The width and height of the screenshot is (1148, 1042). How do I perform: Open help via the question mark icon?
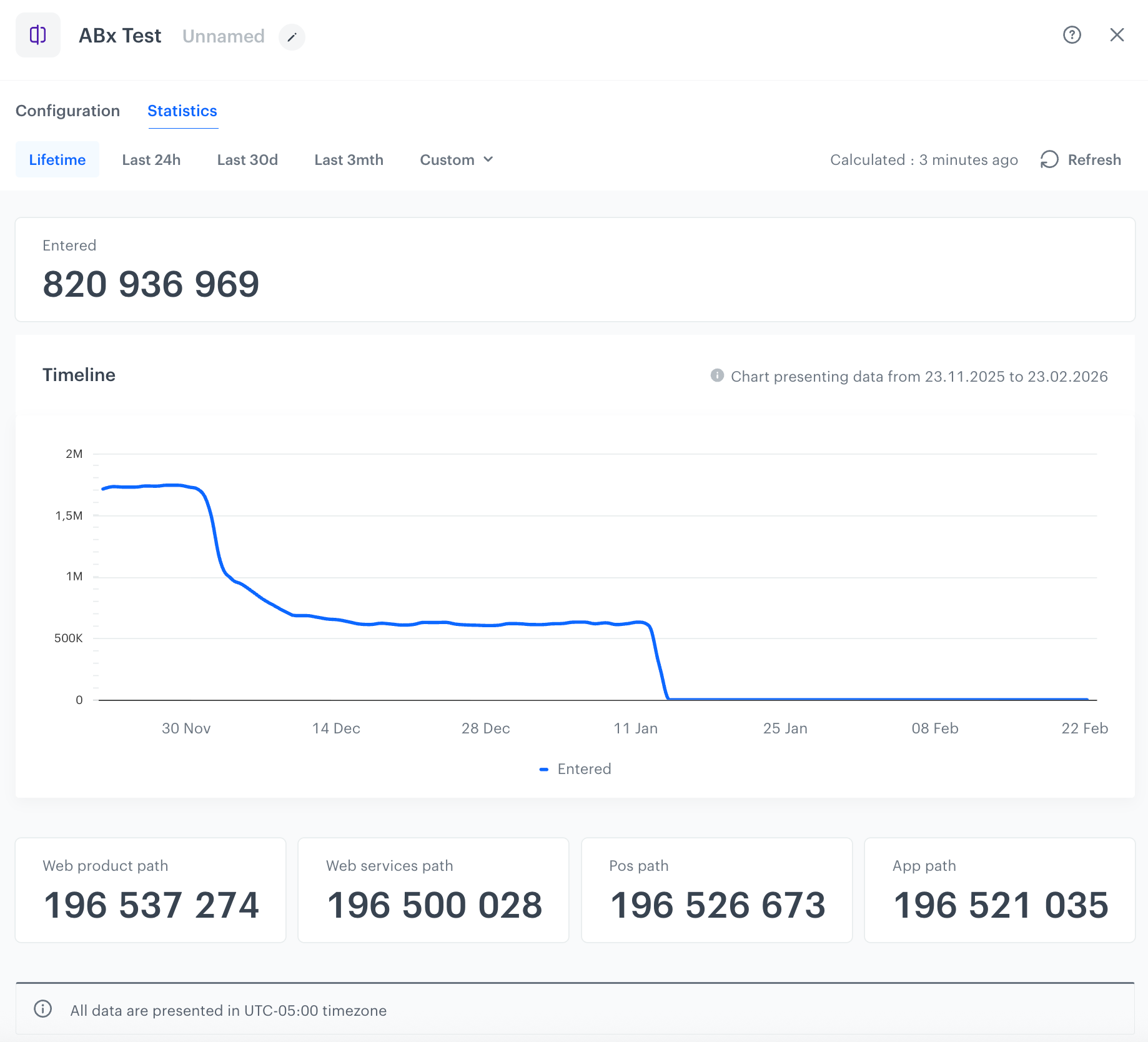pyautogui.click(x=1072, y=35)
